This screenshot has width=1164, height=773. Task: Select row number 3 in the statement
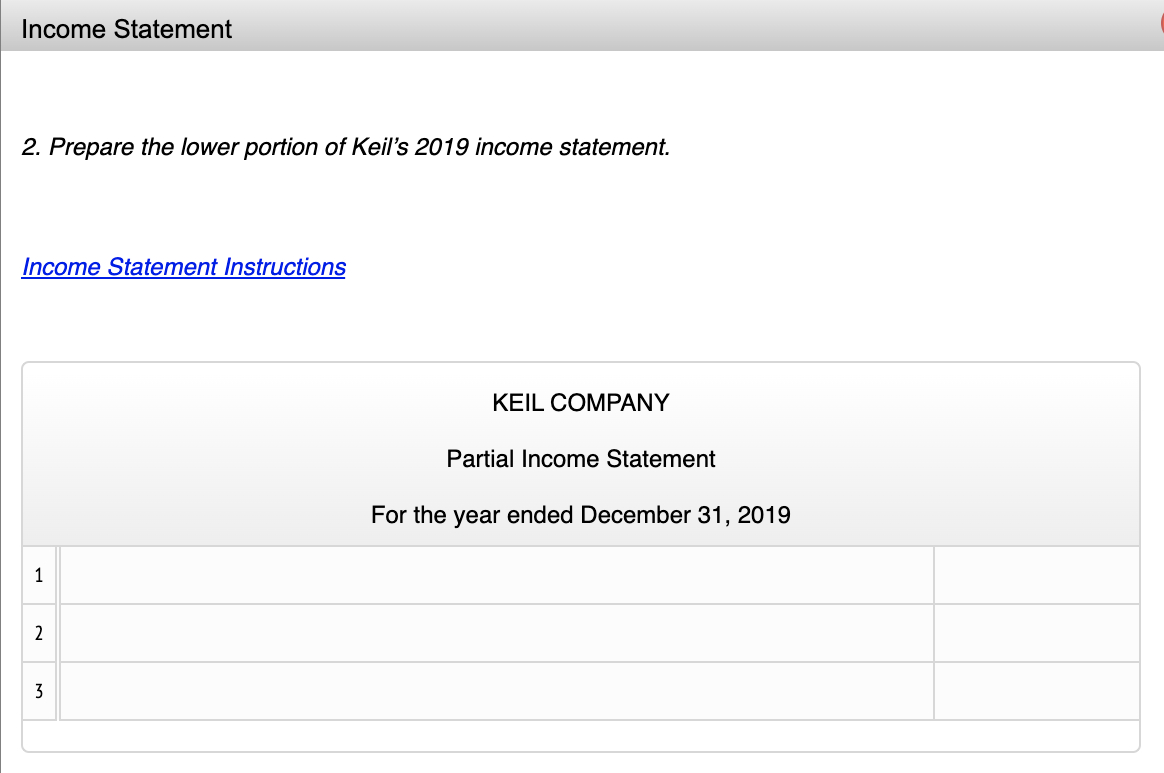38,690
